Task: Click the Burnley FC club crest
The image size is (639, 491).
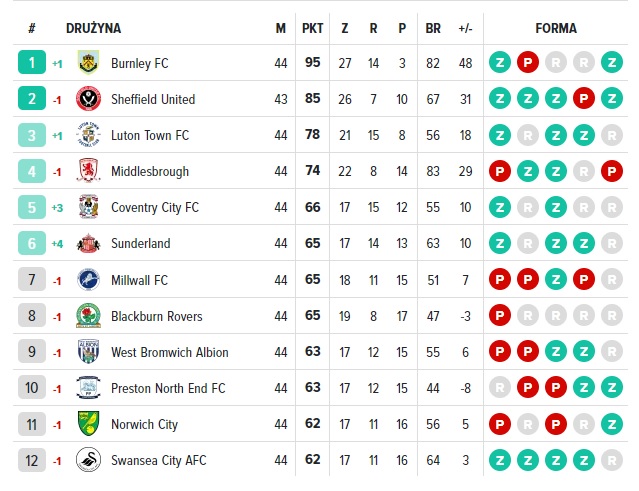Action: point(88,63)
